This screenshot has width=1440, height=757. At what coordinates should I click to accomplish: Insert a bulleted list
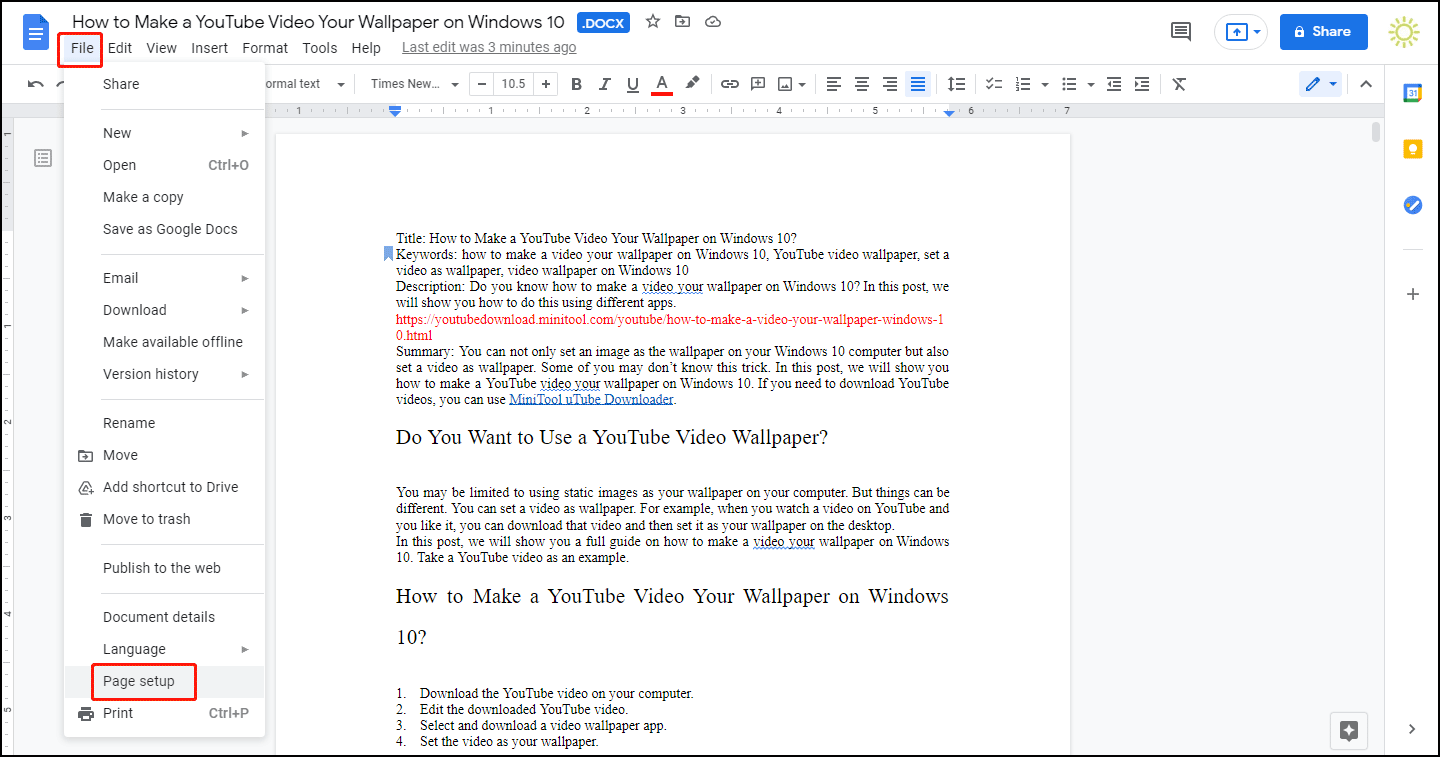(x=1069, y=84)
